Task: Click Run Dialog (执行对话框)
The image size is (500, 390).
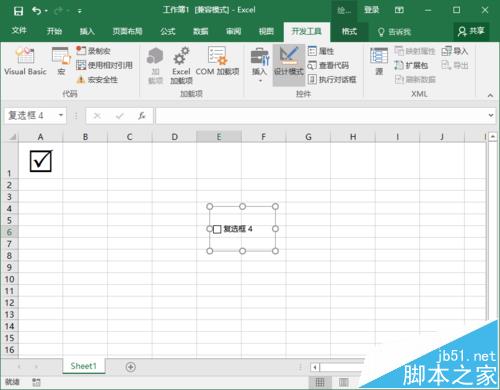Action: (x=332, y=79)
